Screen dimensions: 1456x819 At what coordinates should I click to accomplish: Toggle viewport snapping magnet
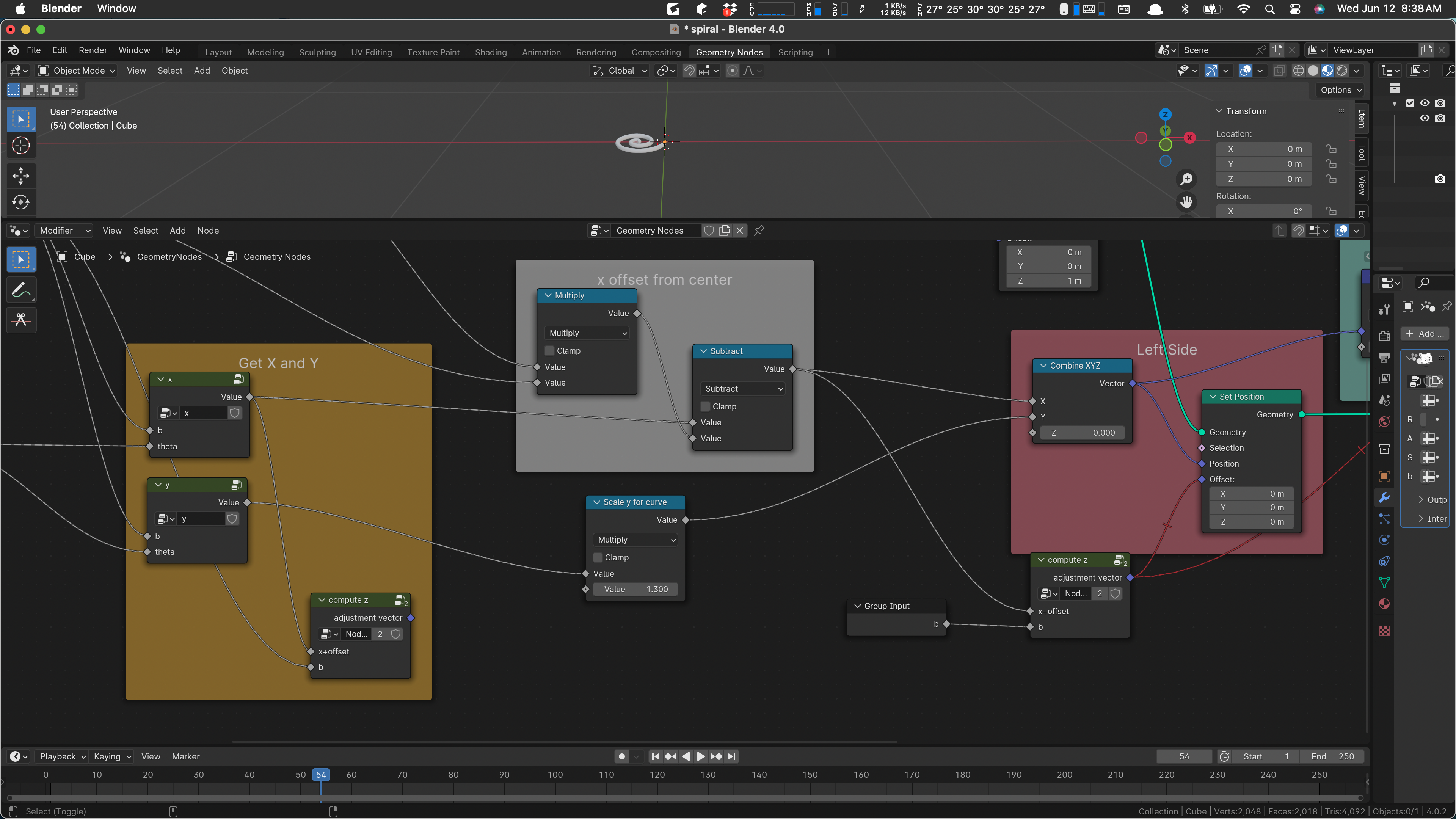coord(690,71)
